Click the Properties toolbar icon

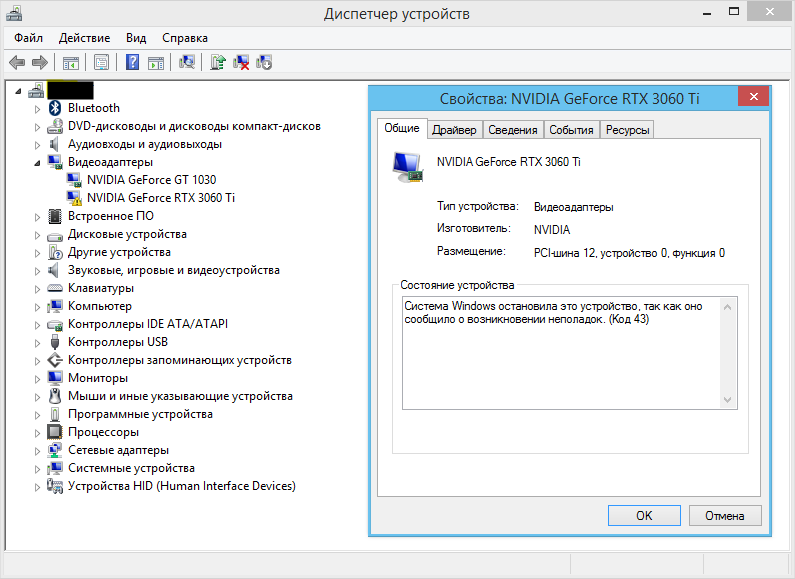pos(101,63)
